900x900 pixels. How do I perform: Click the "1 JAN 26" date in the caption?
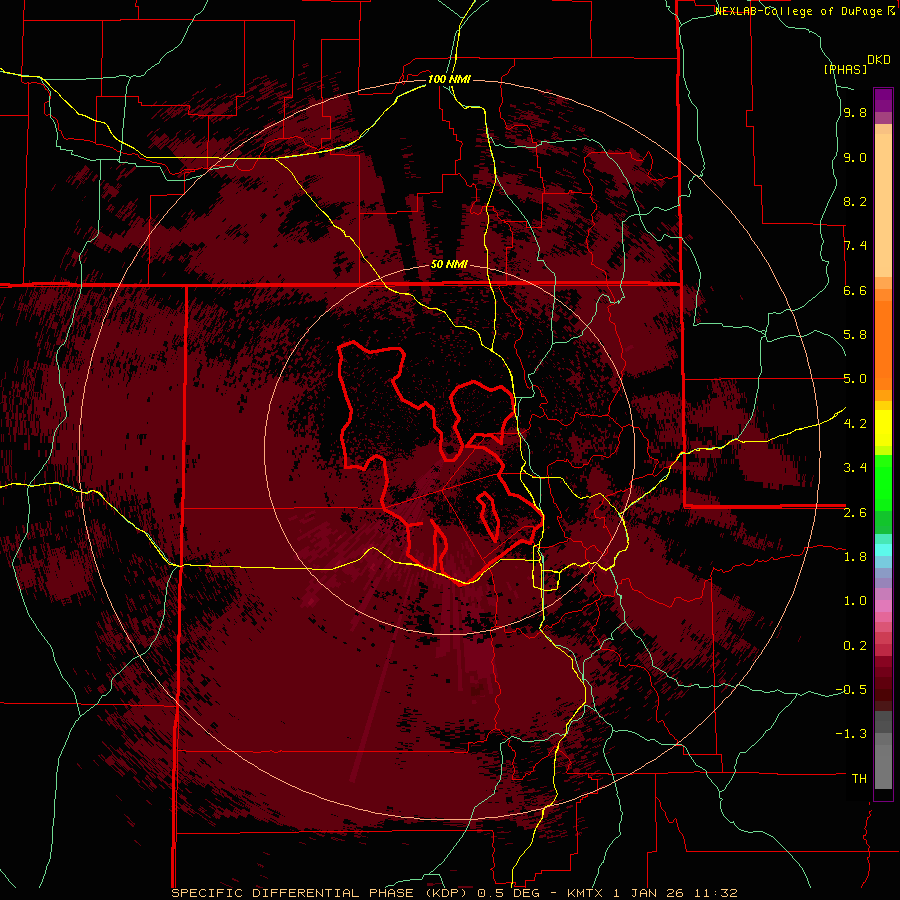[x=649, y=893]
